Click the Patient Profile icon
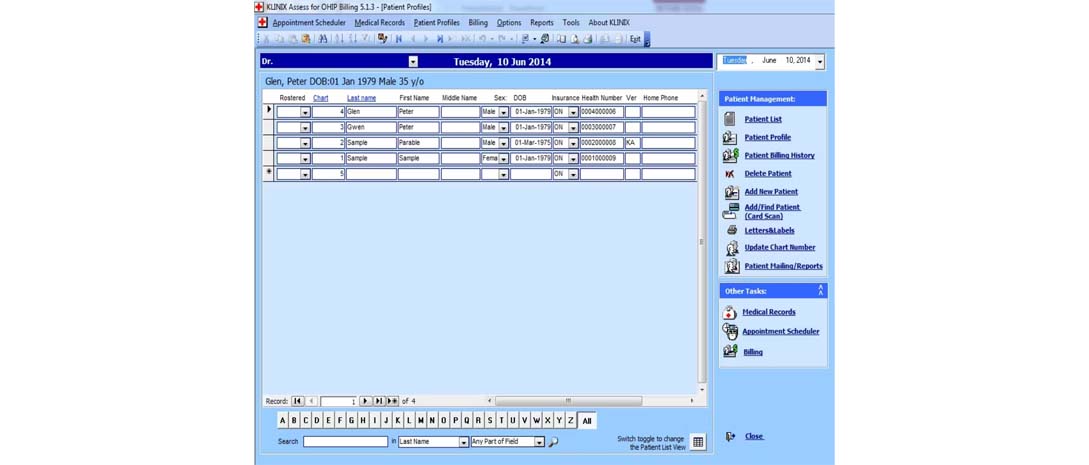 (730, 137)
